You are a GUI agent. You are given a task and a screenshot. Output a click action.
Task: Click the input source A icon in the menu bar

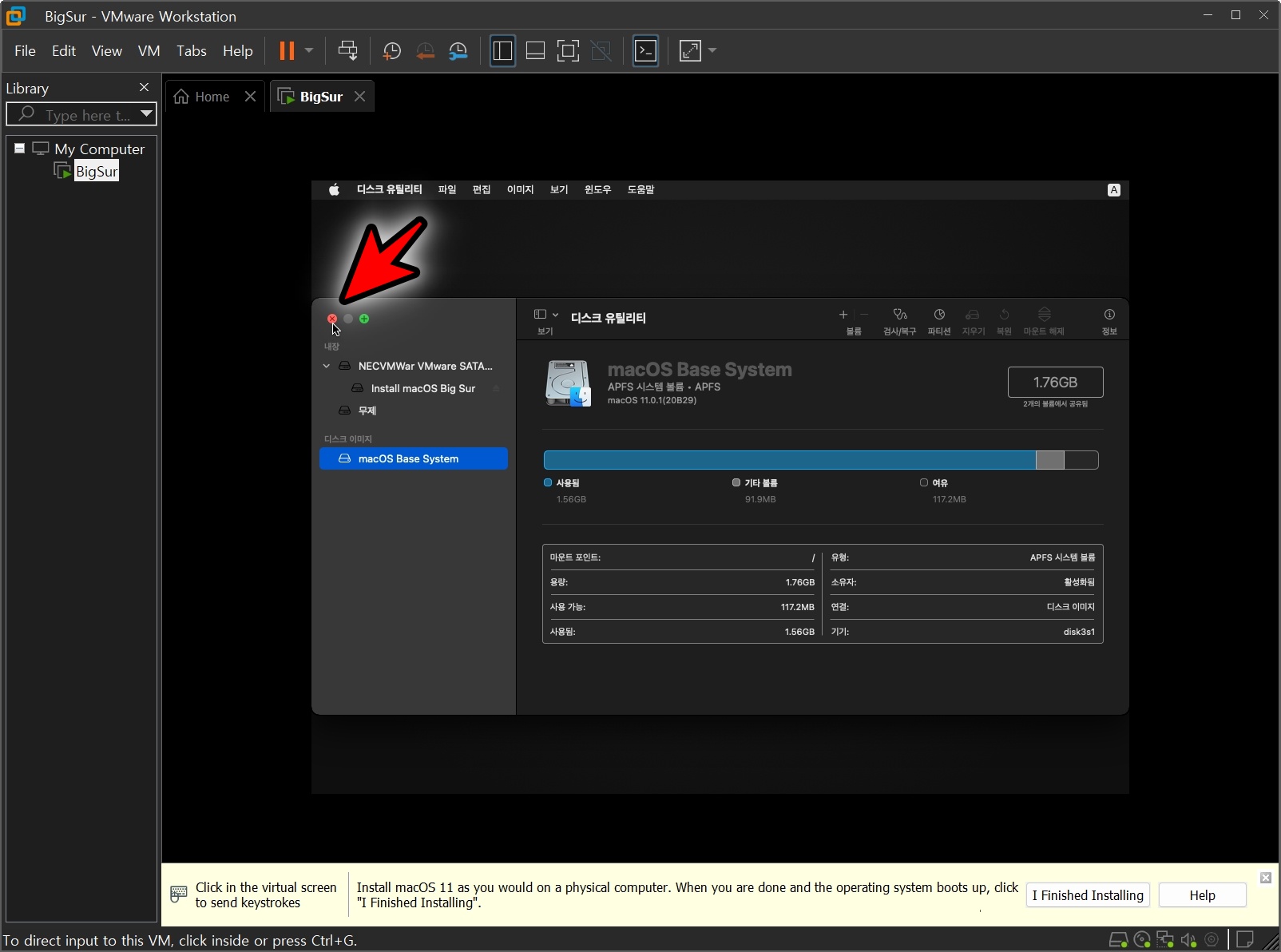1114,190
